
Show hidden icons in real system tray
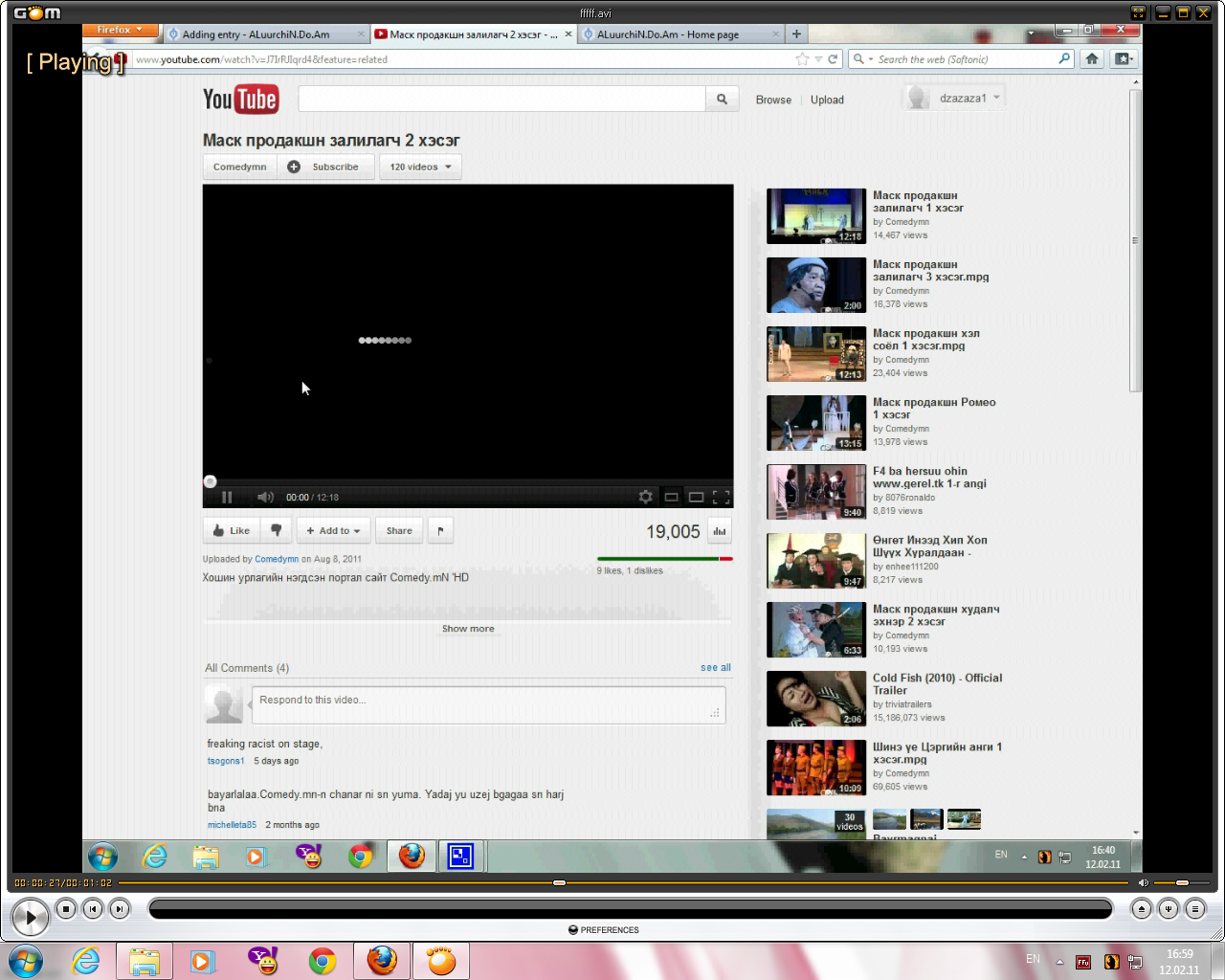[x=1059, y=961]
